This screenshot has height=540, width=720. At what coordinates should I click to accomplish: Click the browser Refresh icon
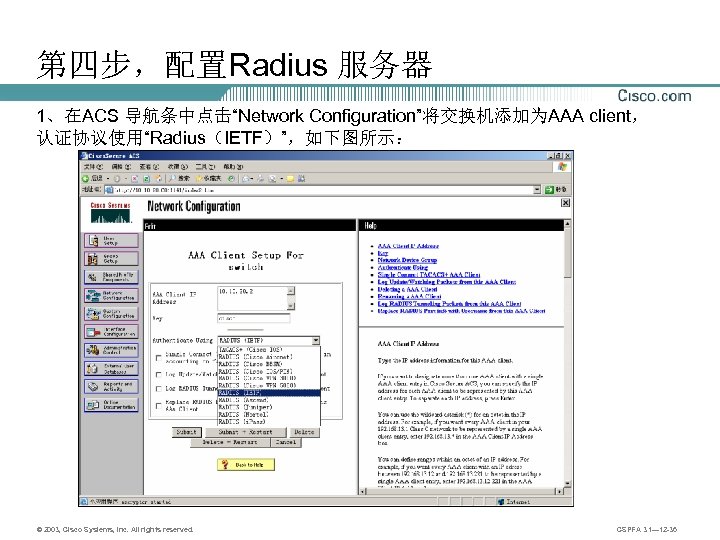pyautogui.click(x=146, y=178)
